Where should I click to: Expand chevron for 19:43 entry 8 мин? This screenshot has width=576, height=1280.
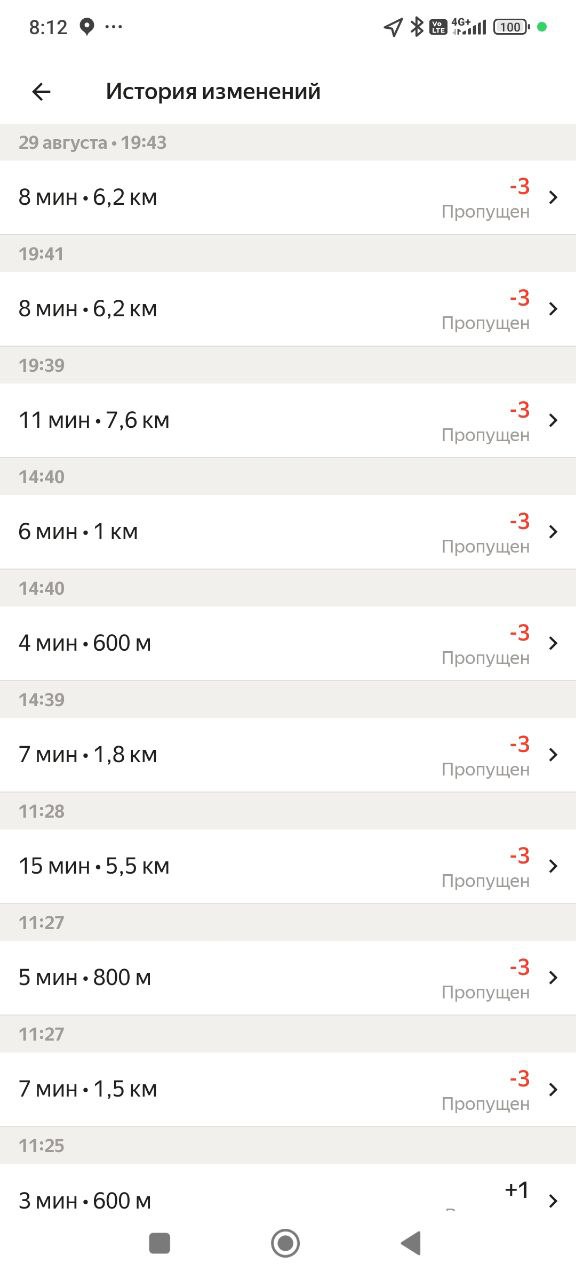point(554,198)
